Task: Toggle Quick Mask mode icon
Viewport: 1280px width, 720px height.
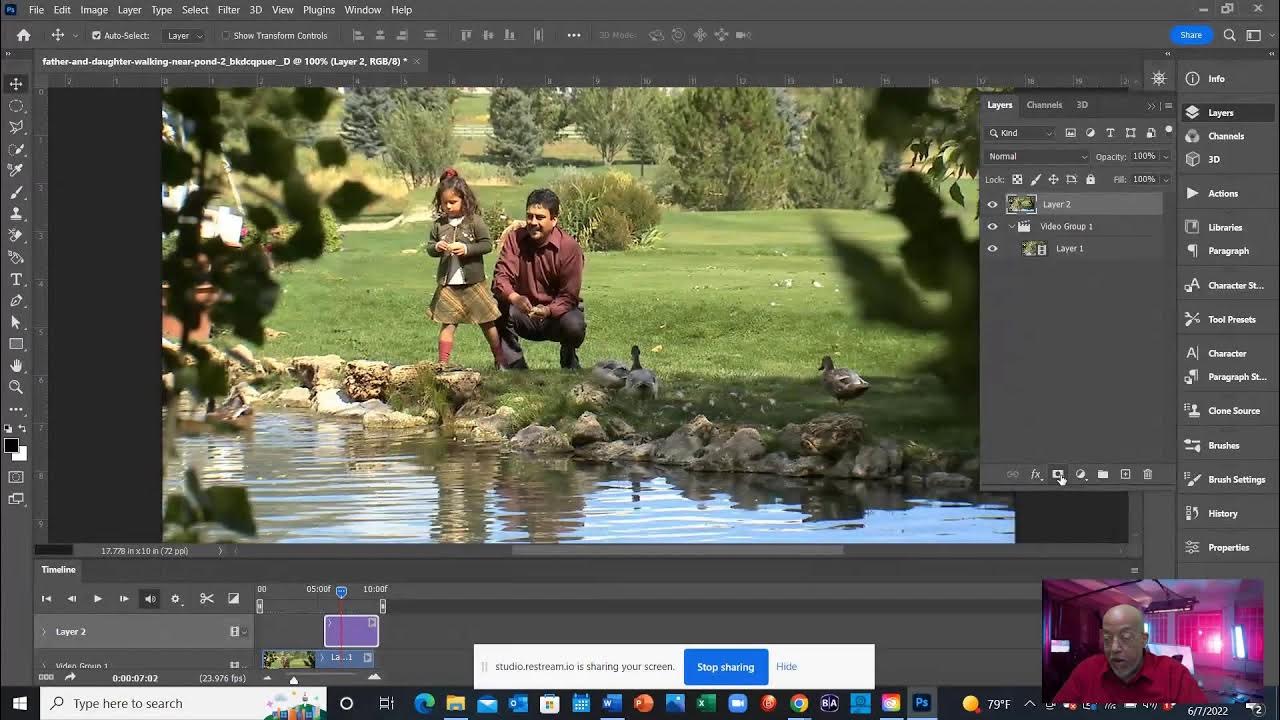Action: (x=16, y=477)
